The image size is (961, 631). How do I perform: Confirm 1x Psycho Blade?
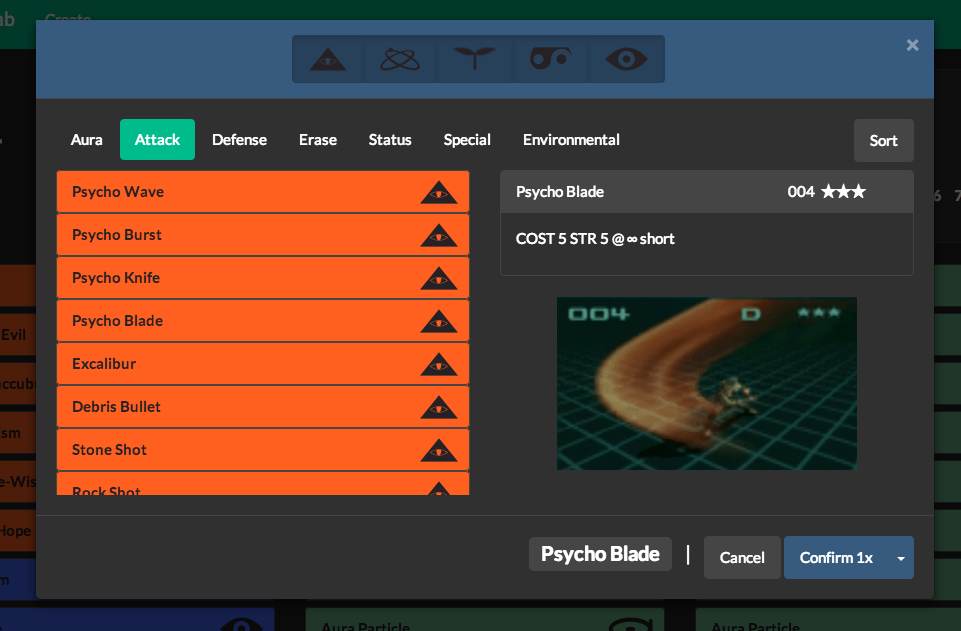836,557
